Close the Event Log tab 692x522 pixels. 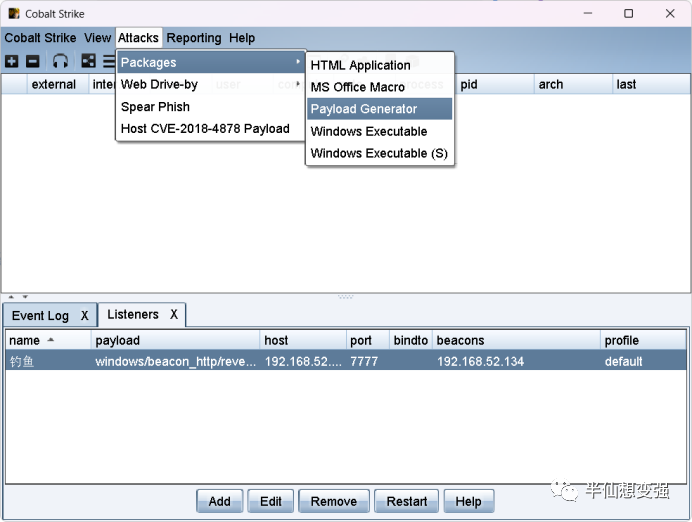click(x=85, y=315)
